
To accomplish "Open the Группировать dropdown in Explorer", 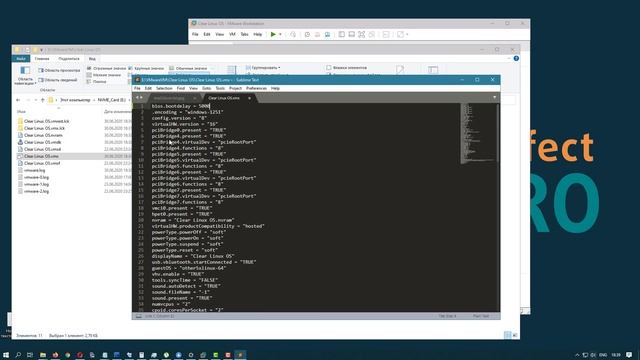I will [263, 67].
